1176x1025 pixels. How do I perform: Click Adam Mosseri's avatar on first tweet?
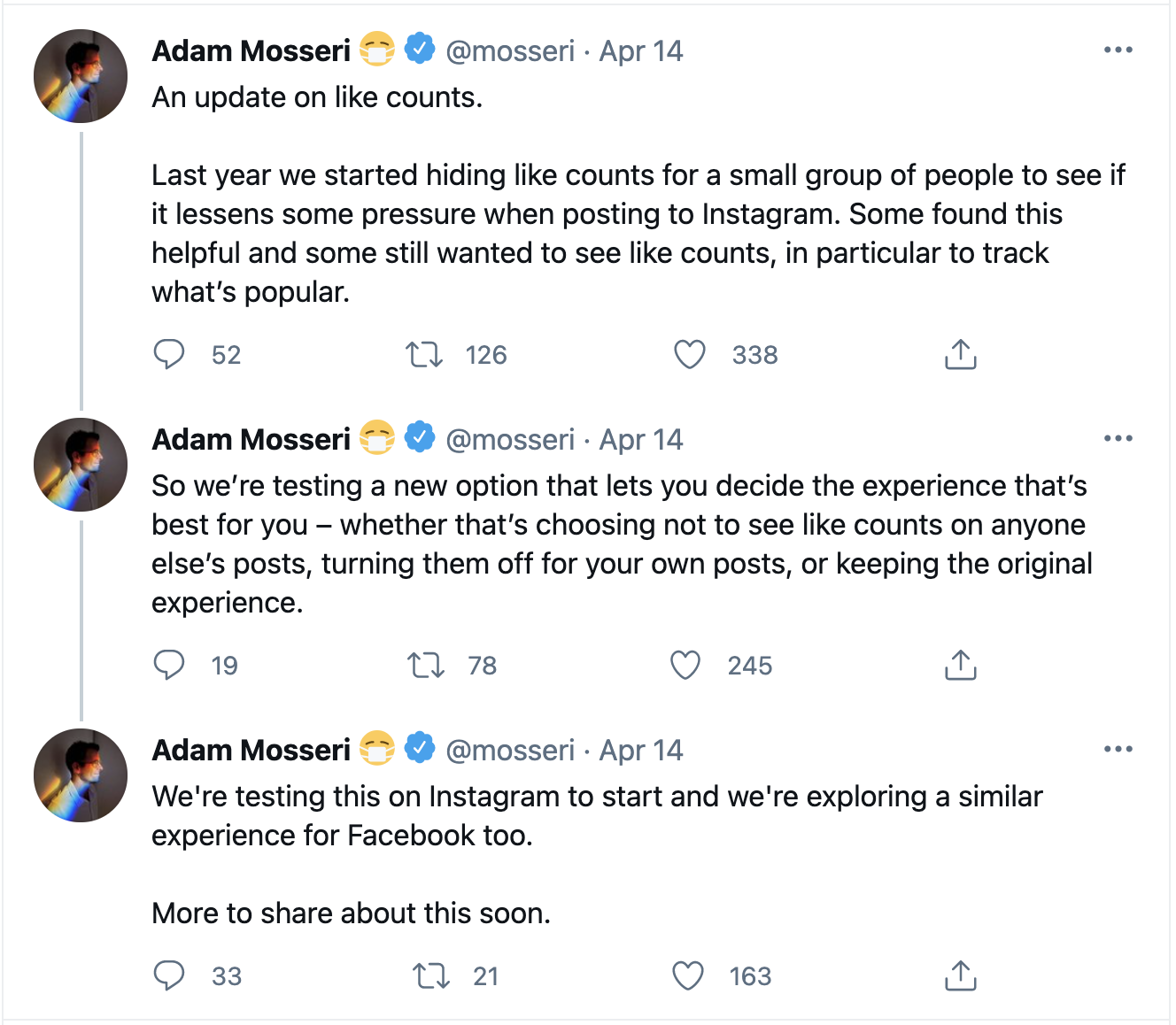pyautogui.click(x=81, y=76)
